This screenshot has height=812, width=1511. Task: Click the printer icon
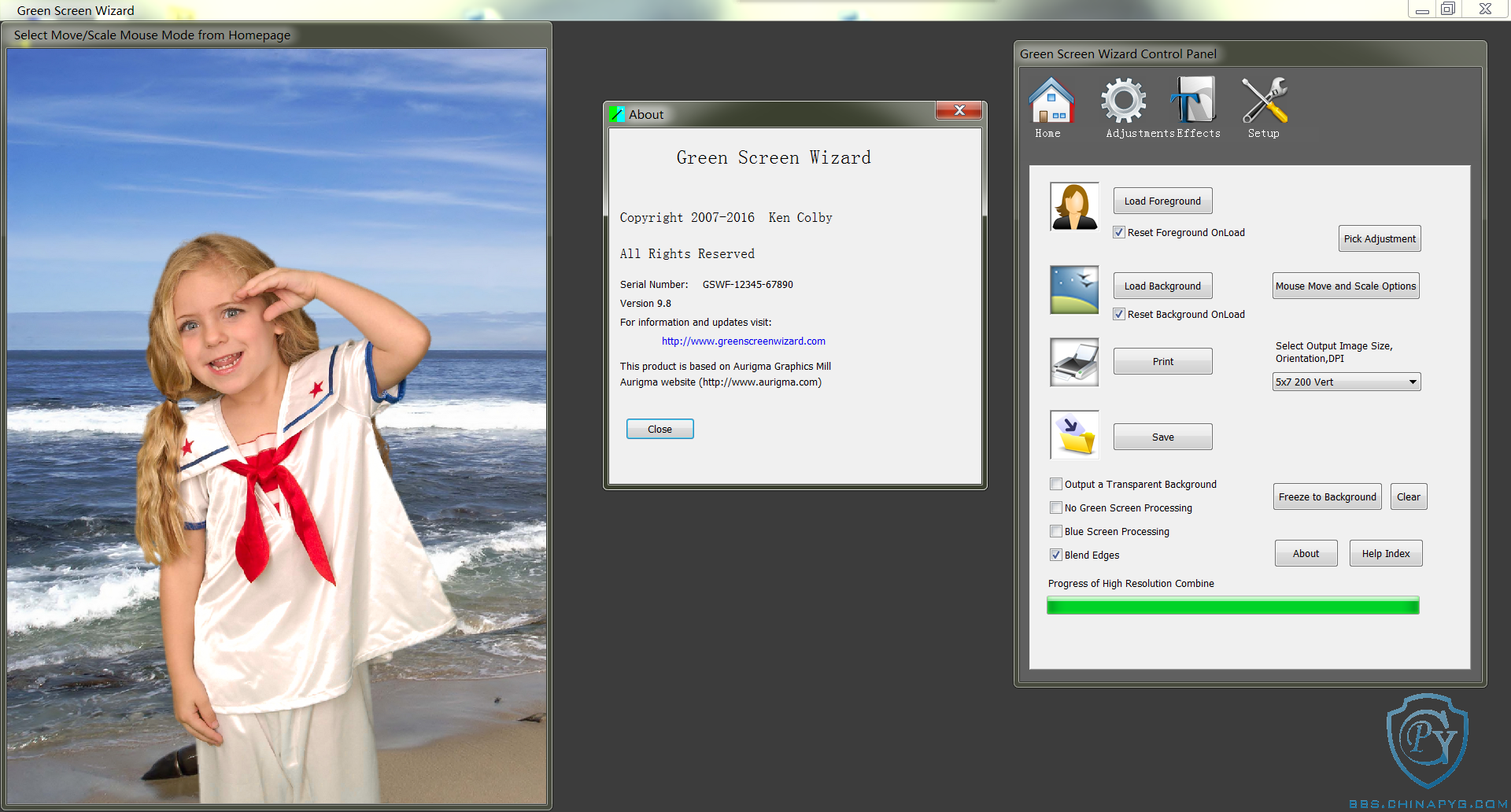[x=1074, y=362]
